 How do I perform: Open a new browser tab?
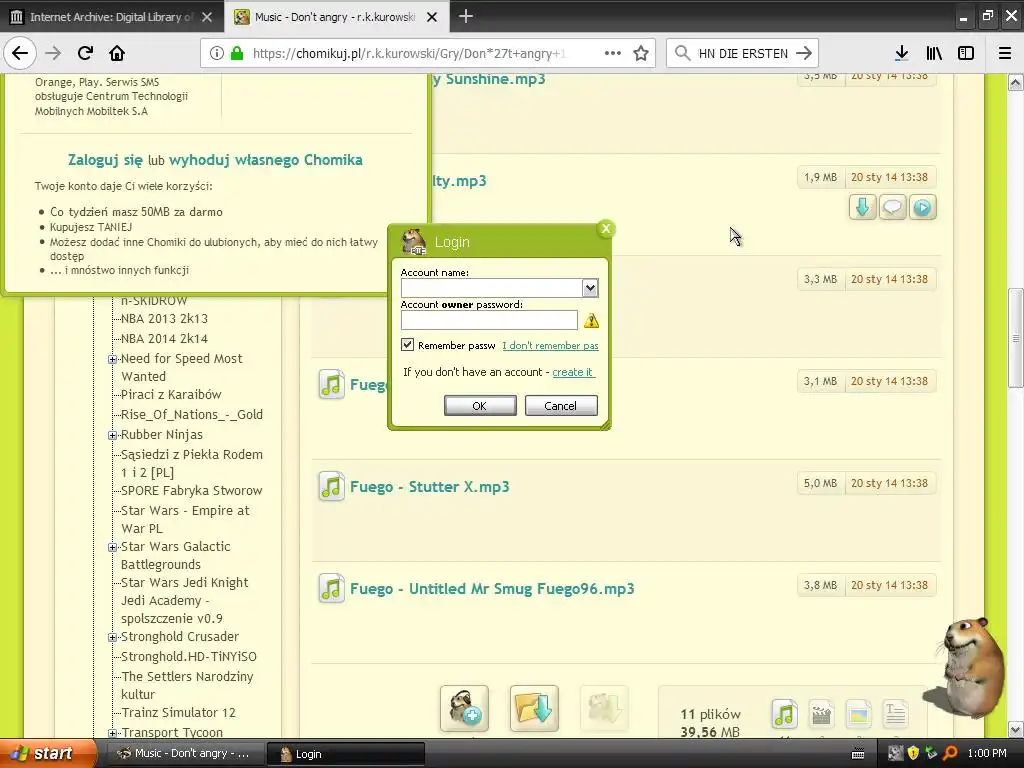466,16
